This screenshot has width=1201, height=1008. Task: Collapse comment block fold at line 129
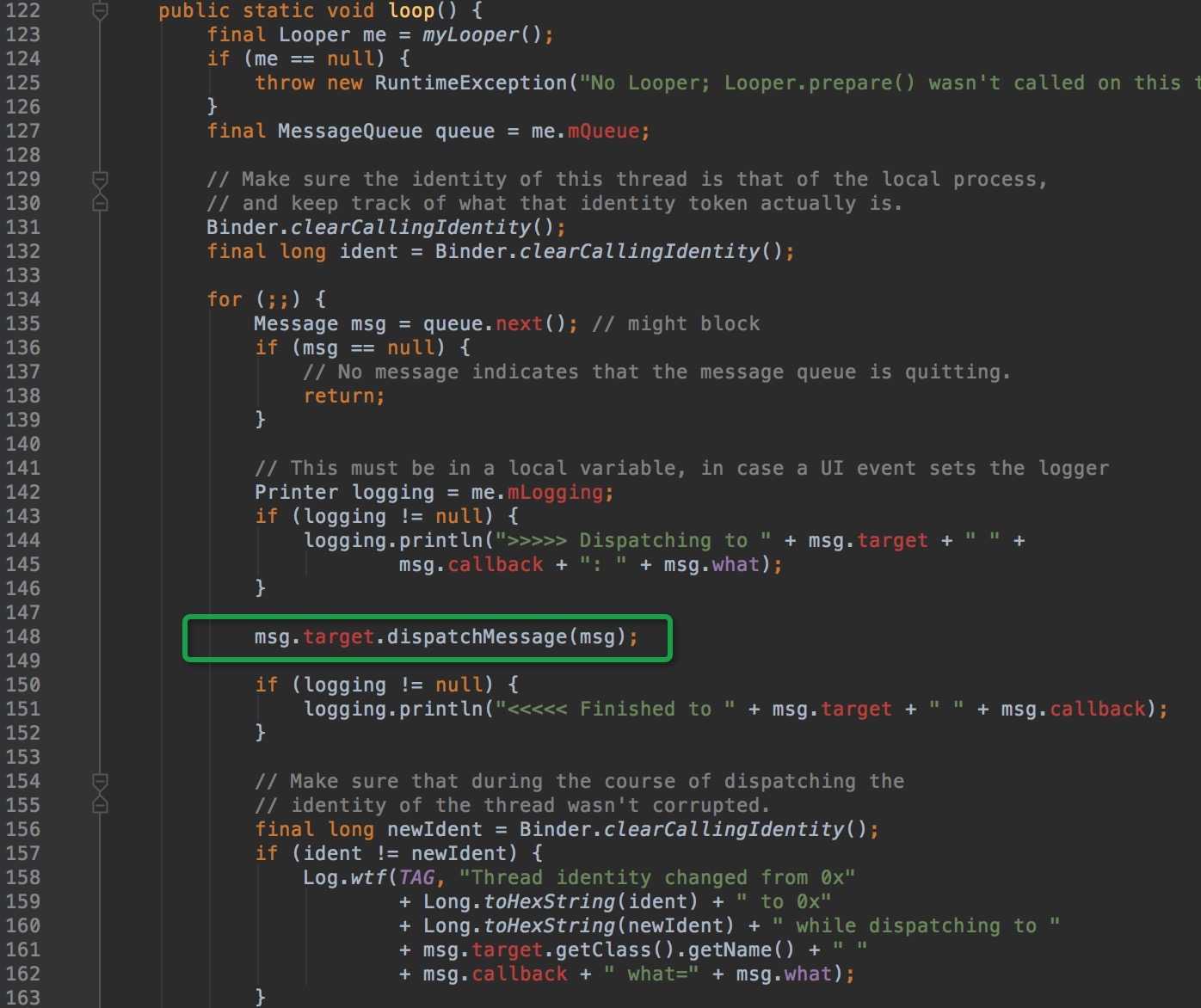100,179
